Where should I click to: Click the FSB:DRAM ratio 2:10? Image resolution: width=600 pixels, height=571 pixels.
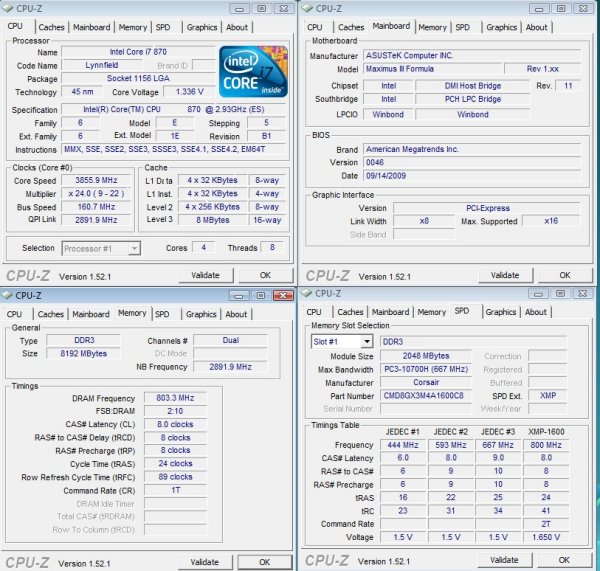point(175,411)
